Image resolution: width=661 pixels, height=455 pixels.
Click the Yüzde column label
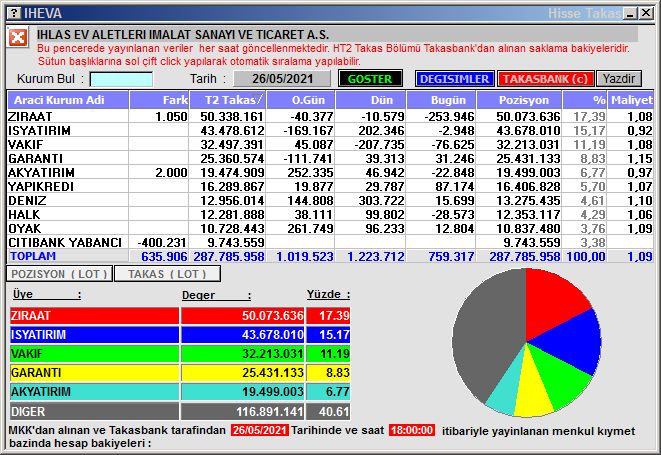pyautogui.click(x=328, y=294)
